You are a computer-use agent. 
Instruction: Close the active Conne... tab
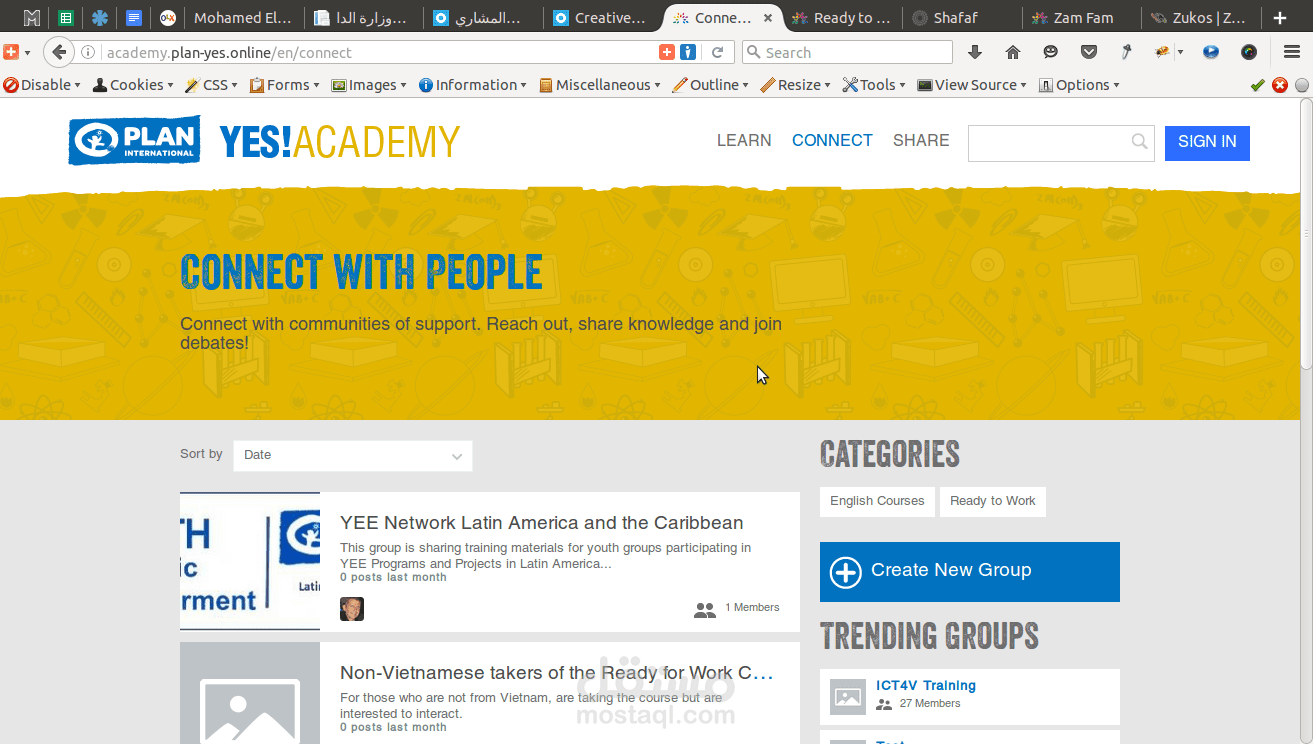click(768, 18)
